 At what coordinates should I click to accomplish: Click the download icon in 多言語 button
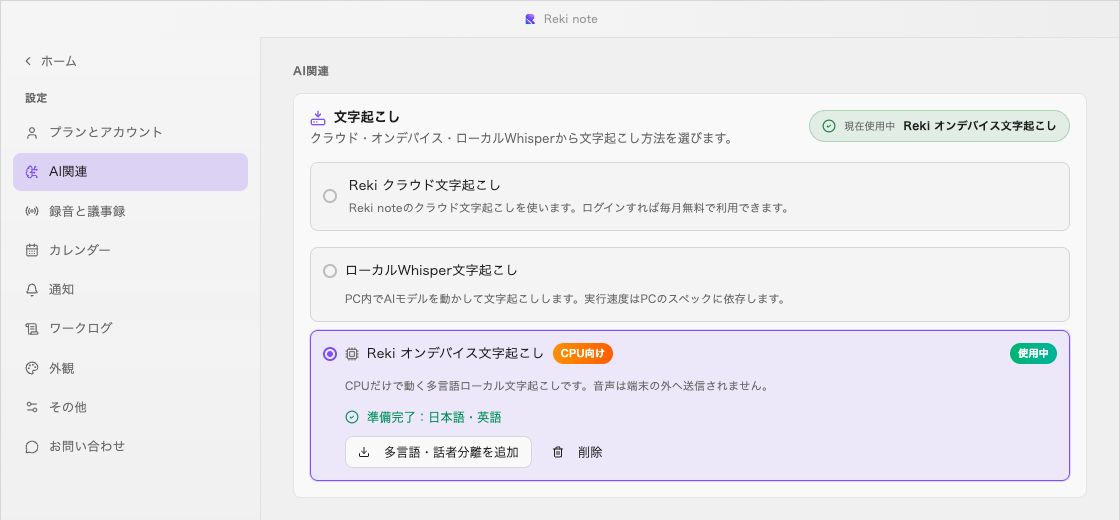[x=364, y=452]
